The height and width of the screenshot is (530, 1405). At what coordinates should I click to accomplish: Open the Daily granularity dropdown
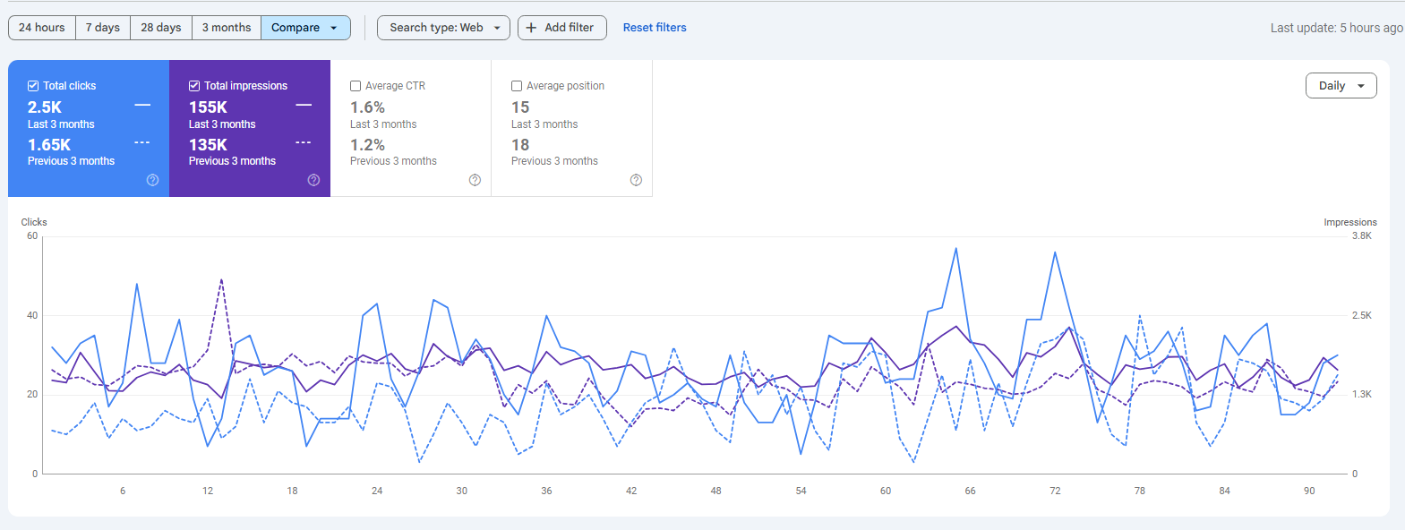pyautogui.click(x=1340, y=86)
